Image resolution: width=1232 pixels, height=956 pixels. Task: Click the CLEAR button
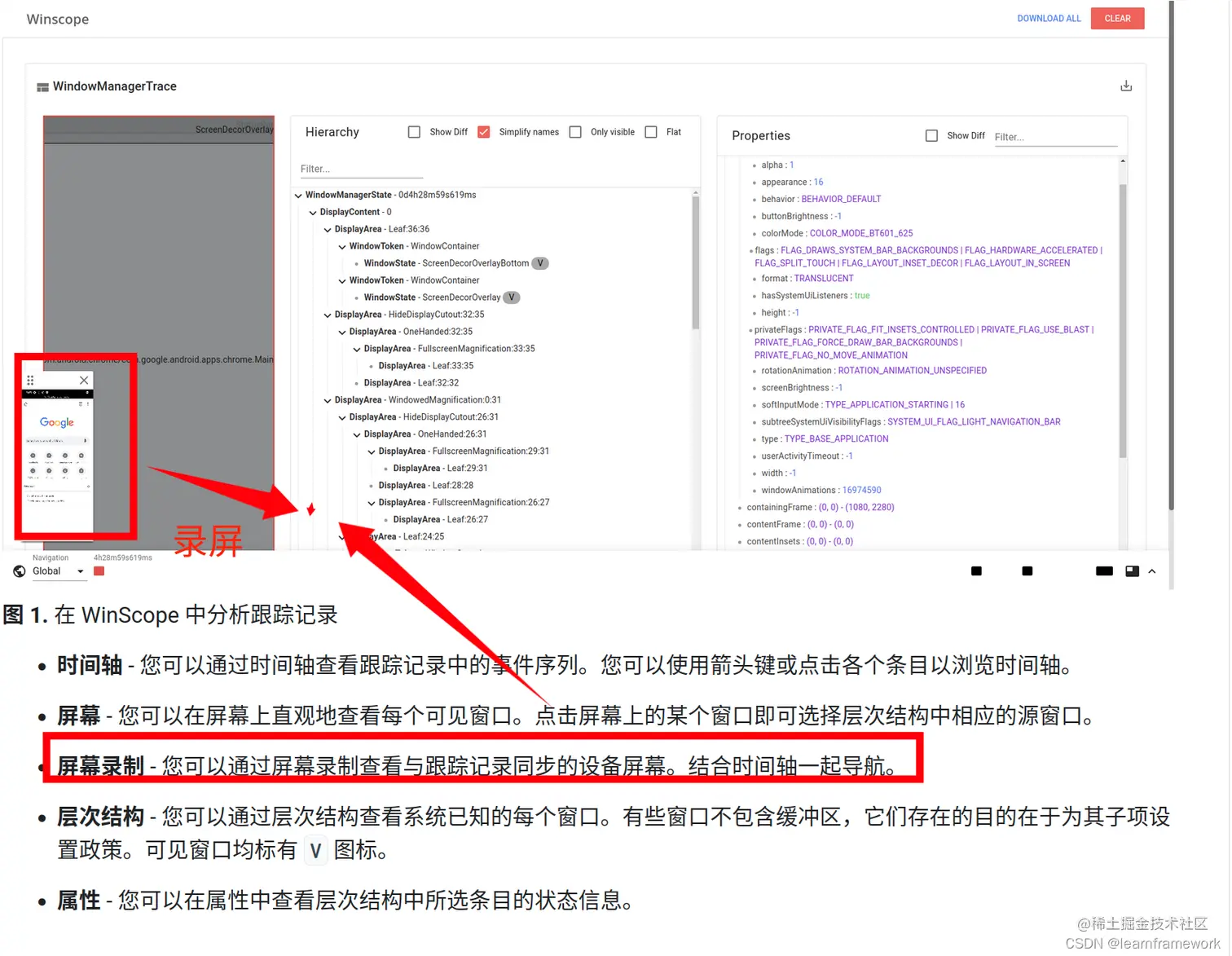1117,18
